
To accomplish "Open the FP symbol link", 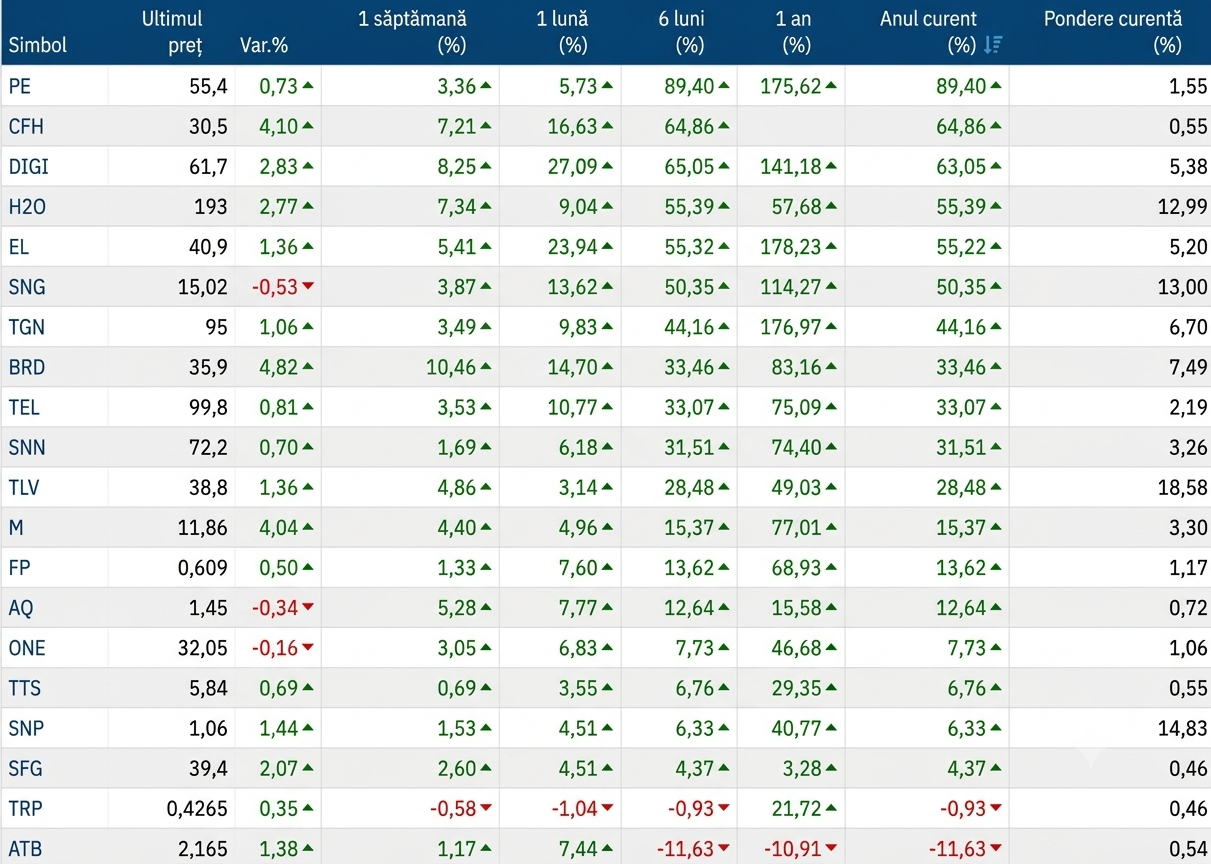I will click(20, 567).
